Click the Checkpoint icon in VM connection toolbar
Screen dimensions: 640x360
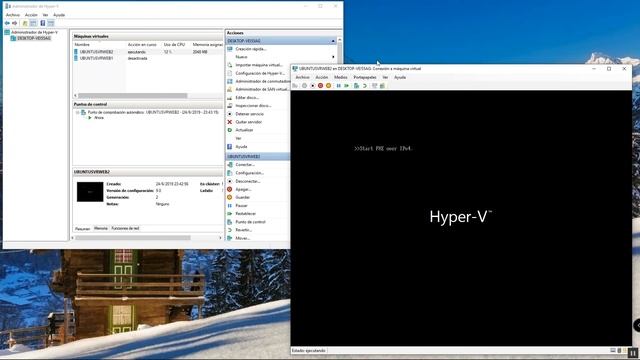click(x=356, y=86)
